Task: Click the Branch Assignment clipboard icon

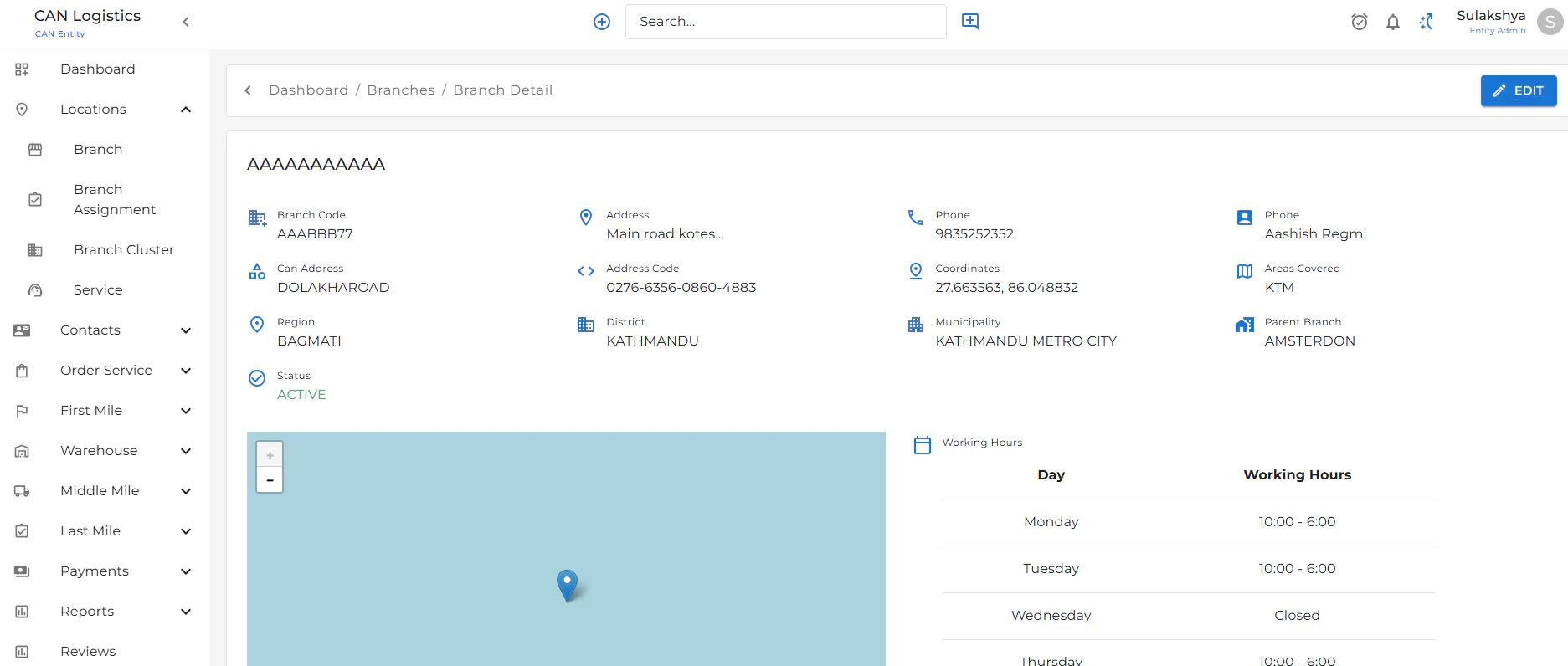Action: point(35,200)
